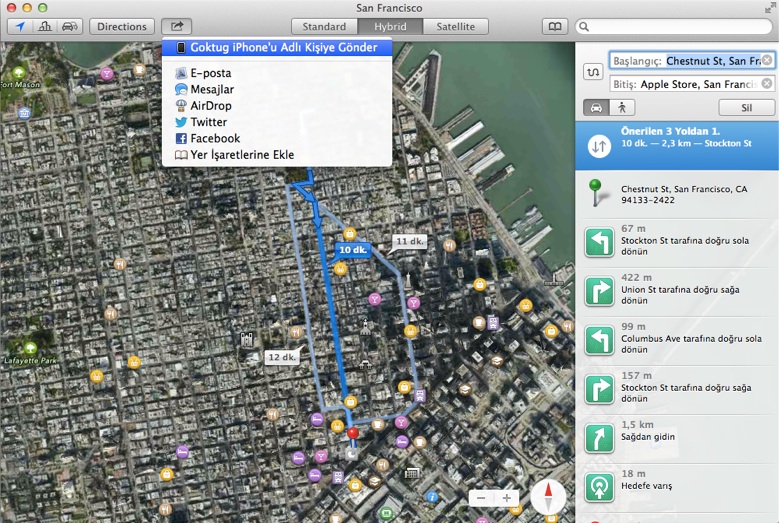The image size is (779, 523).
Task: Toggle the traffic car icon in toolbar
Action: pos(70,26)
